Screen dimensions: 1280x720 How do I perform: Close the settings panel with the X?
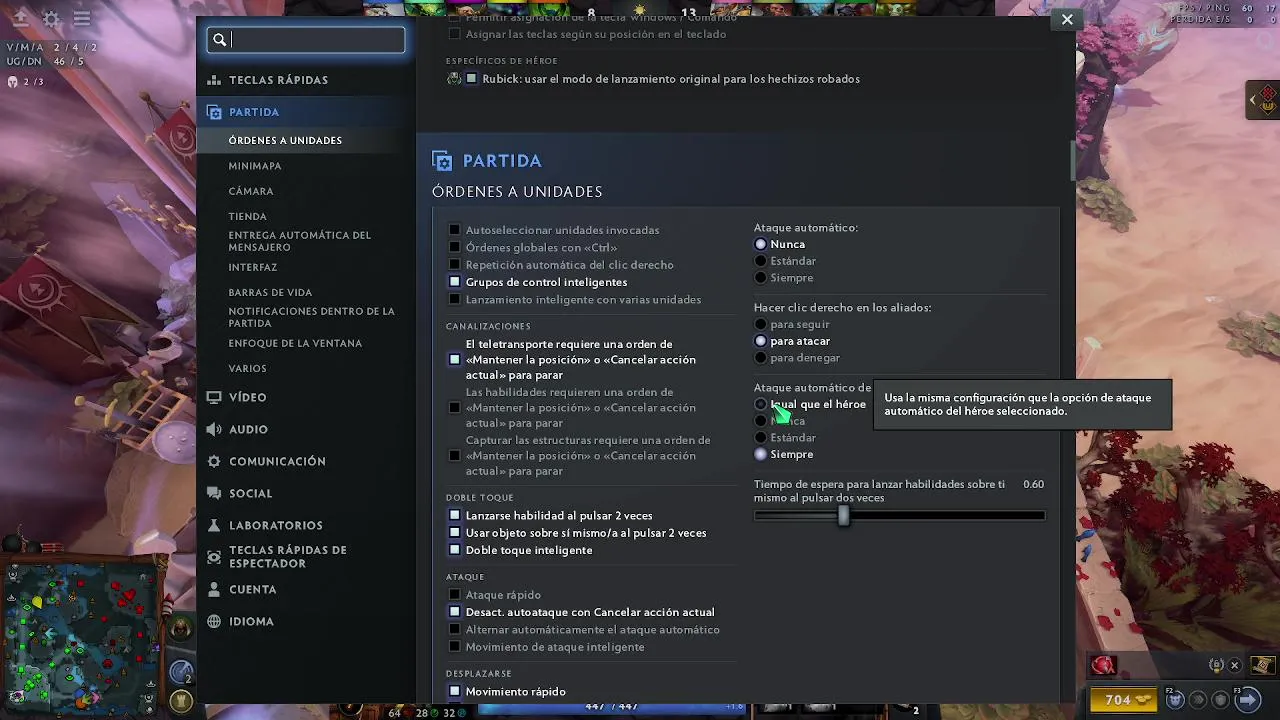(1067, 19)
